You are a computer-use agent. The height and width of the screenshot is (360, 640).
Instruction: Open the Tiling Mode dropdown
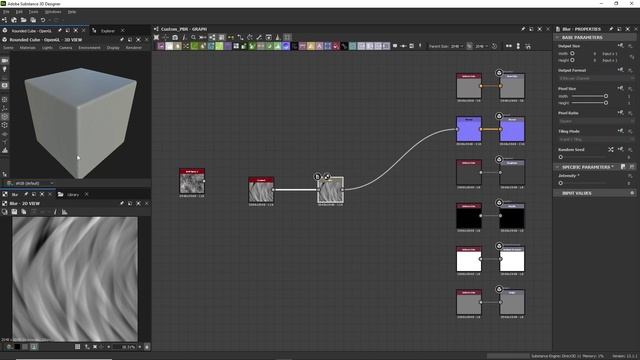coord(596,139)
